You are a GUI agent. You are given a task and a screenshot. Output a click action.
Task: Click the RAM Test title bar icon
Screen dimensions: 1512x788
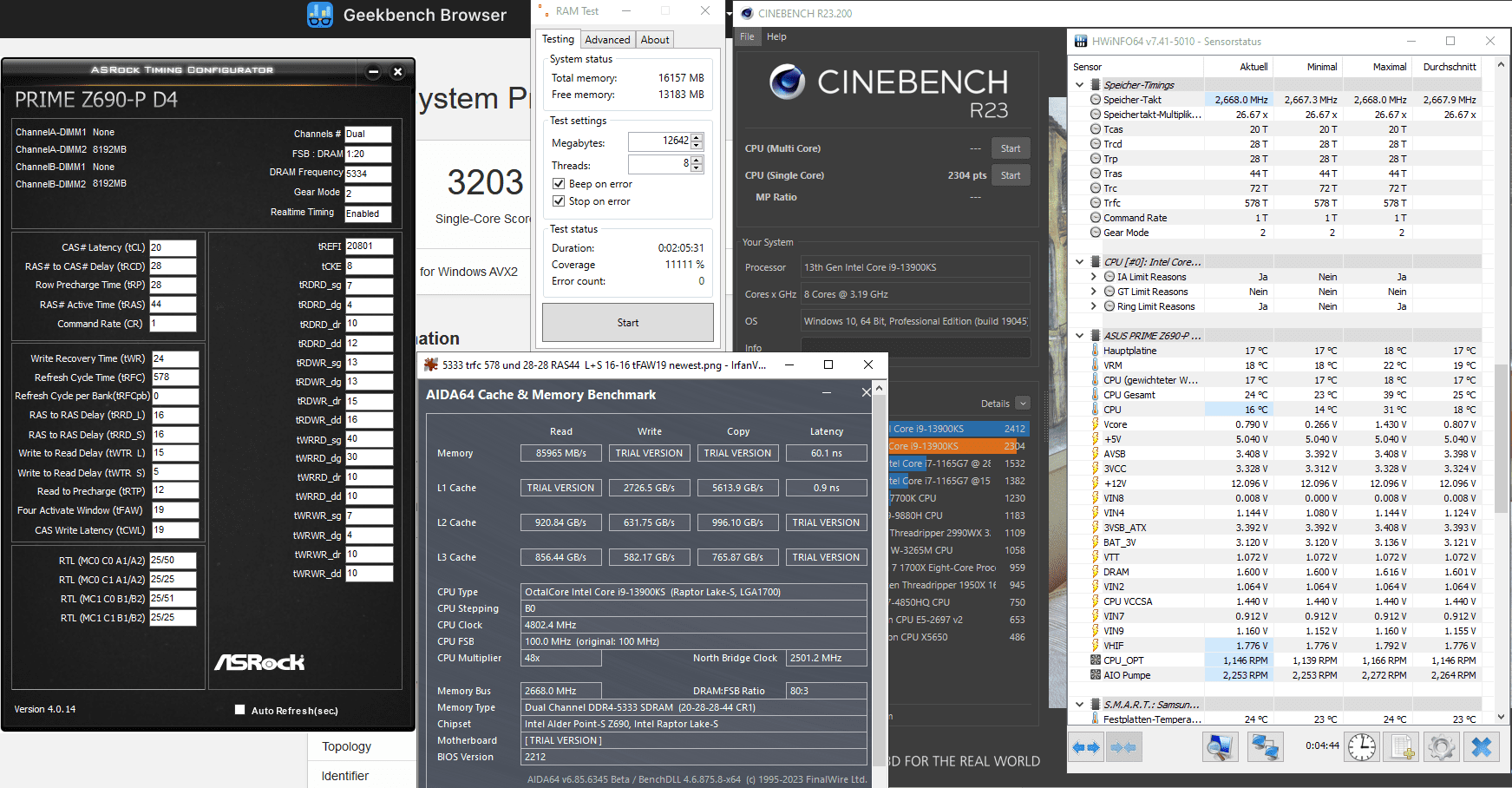(543, 11)
